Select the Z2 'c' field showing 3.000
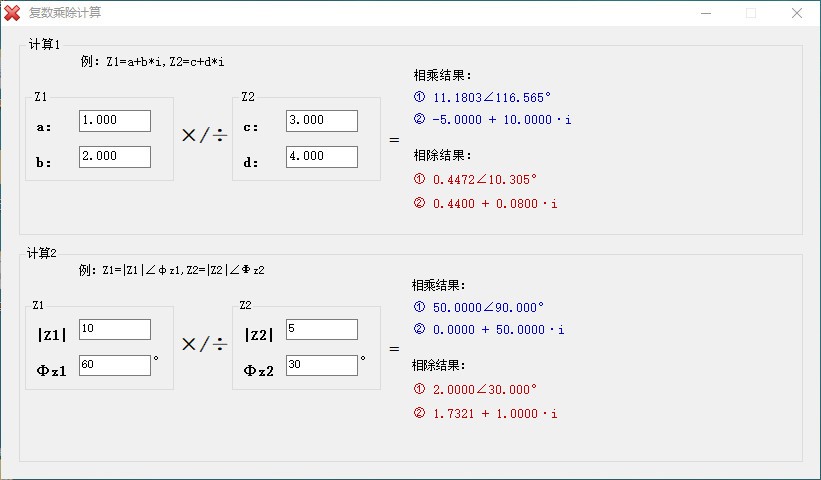This screenshot has height=480, width=821. pos(321,120)
